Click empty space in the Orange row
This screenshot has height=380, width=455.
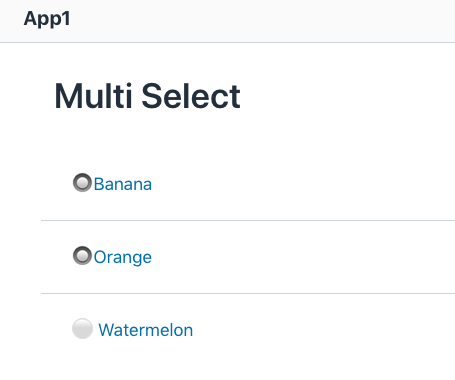click(x=300, y=257)
